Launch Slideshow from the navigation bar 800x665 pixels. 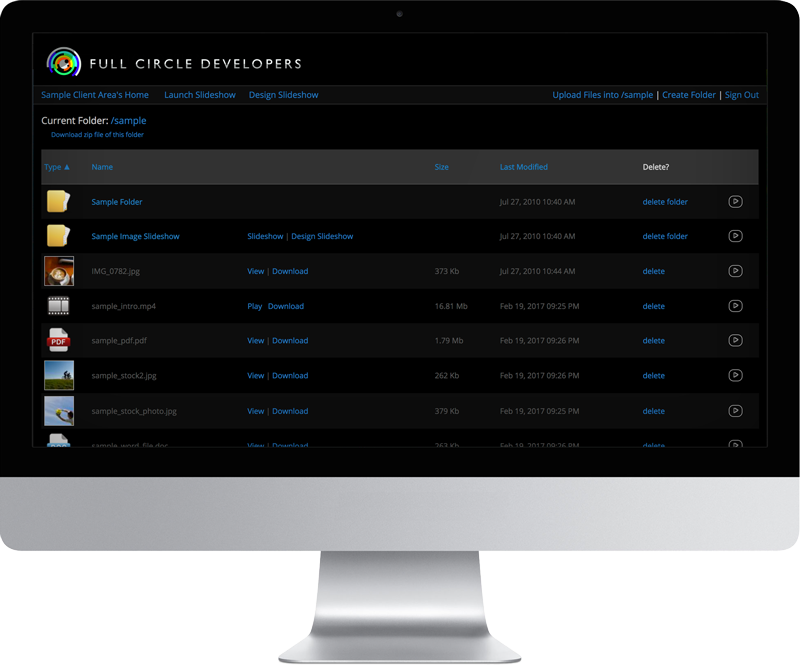click(x=200, y=95)
